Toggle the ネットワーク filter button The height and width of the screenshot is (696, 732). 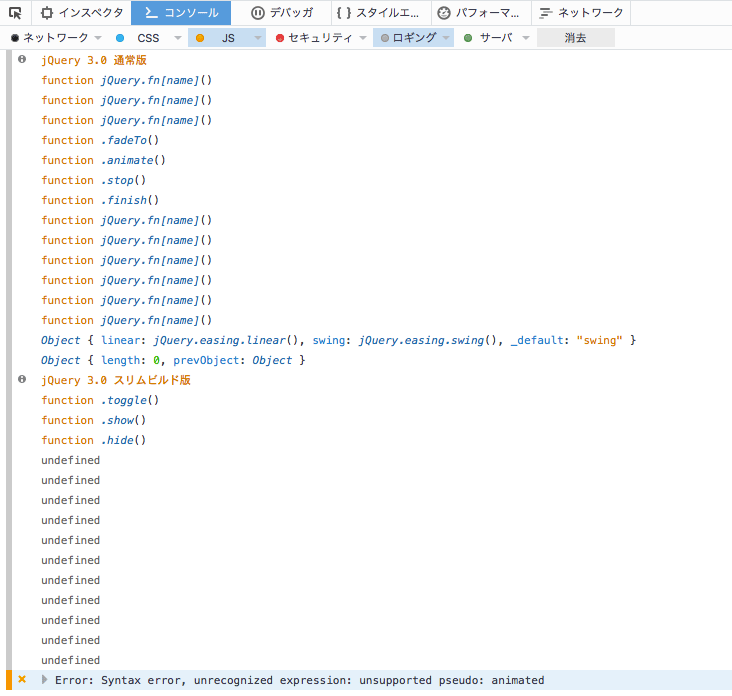coord(49,38)
